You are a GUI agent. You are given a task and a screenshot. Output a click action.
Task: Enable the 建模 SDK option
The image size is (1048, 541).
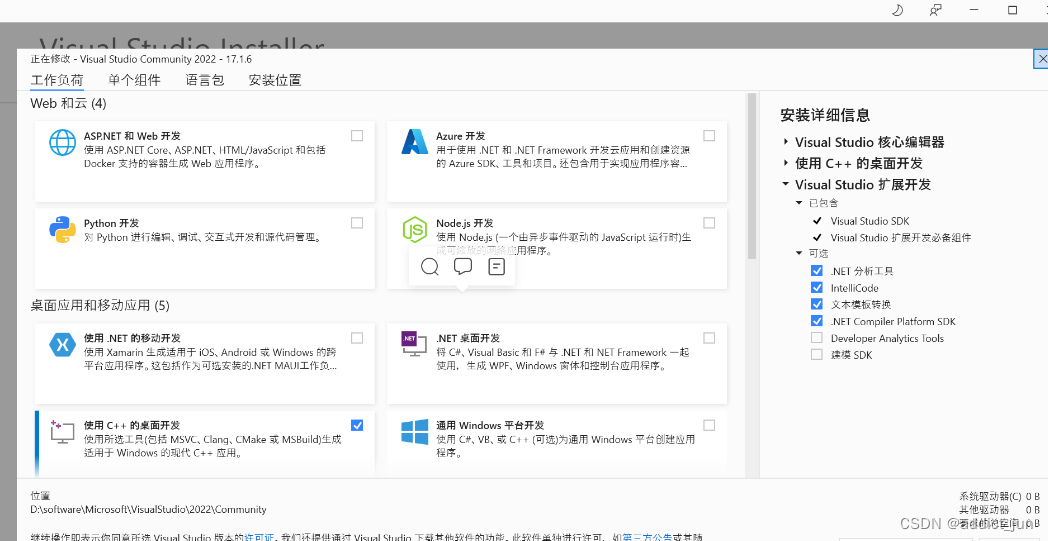817,354
